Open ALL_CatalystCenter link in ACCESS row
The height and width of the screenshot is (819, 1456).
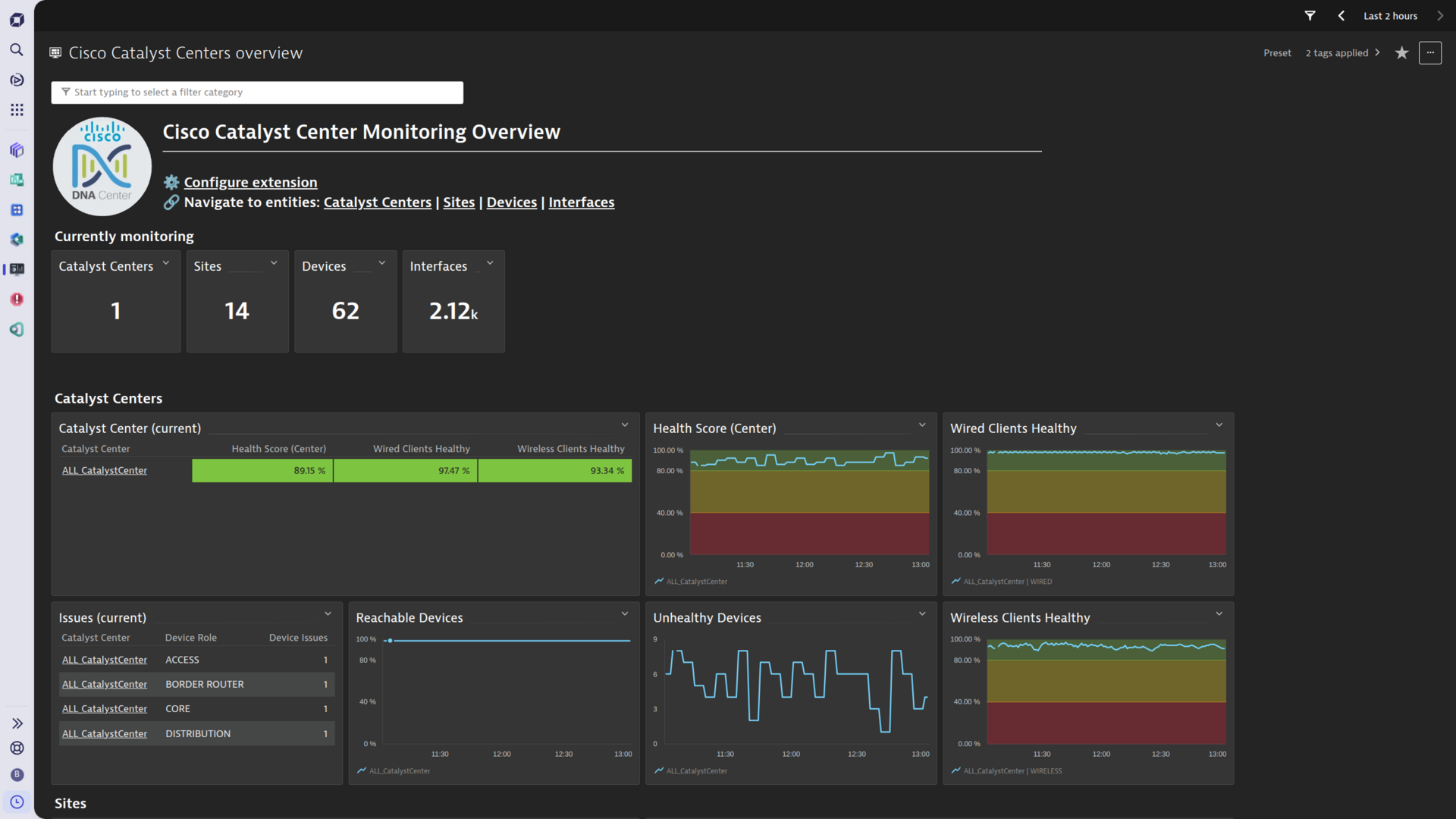pos(105,660)
